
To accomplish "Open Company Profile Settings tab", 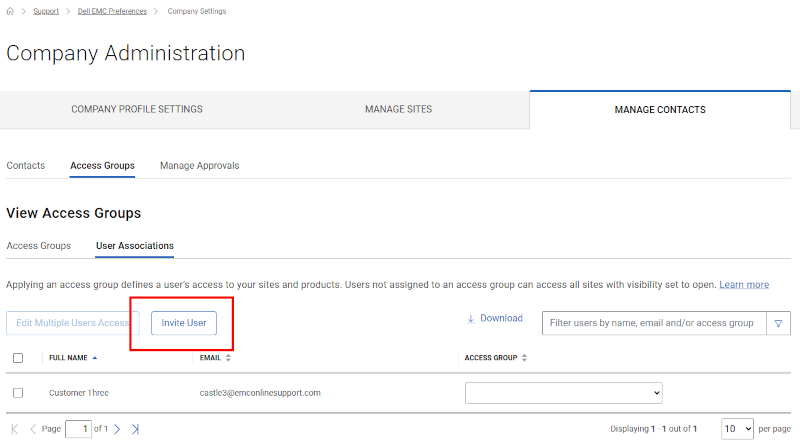I will click(137, 109).
